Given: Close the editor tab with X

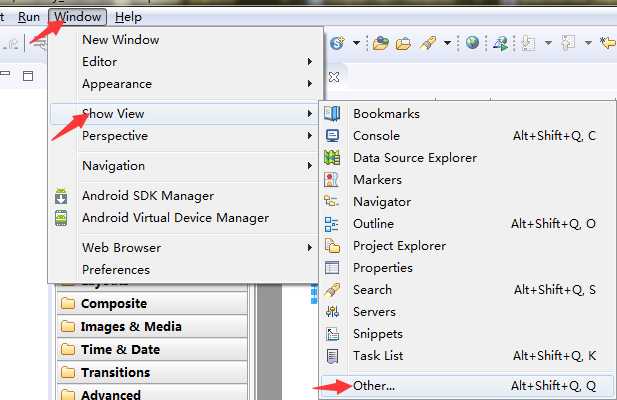Looking at the screenshot, I should tap(334, 77).
